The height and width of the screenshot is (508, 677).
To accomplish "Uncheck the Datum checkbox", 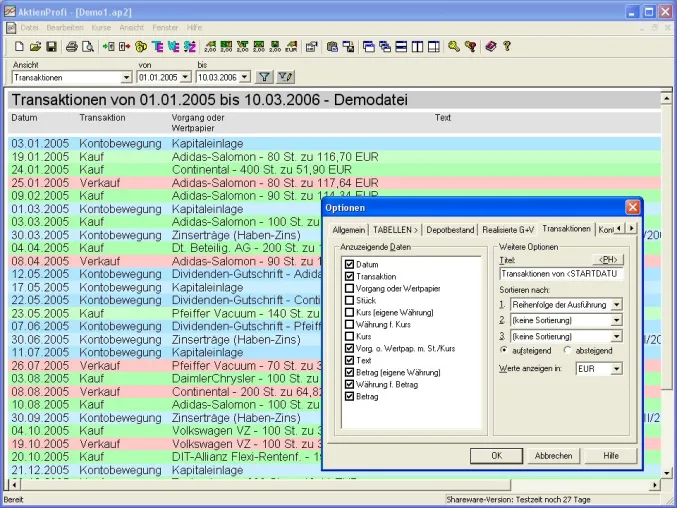I will coord(349,264).
